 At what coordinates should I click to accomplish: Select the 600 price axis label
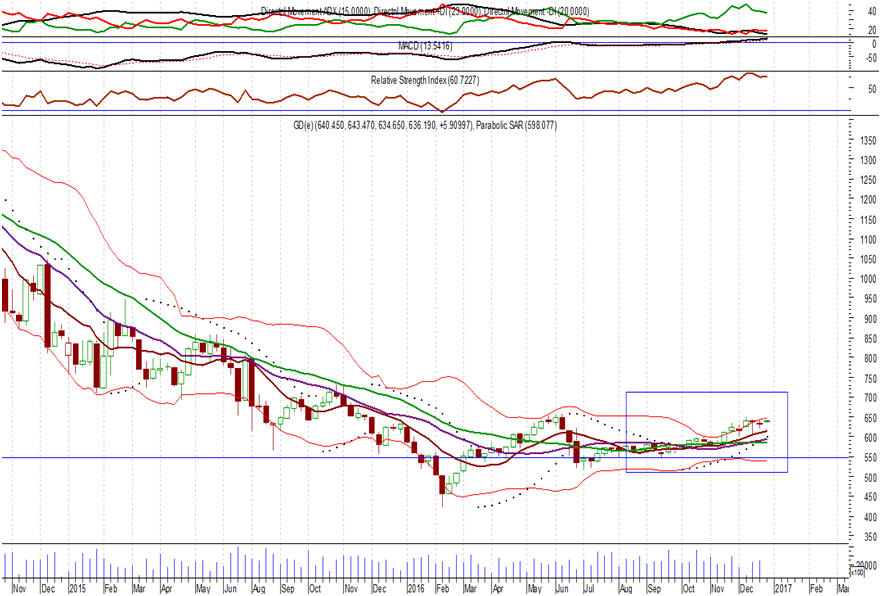pos(870,438)
